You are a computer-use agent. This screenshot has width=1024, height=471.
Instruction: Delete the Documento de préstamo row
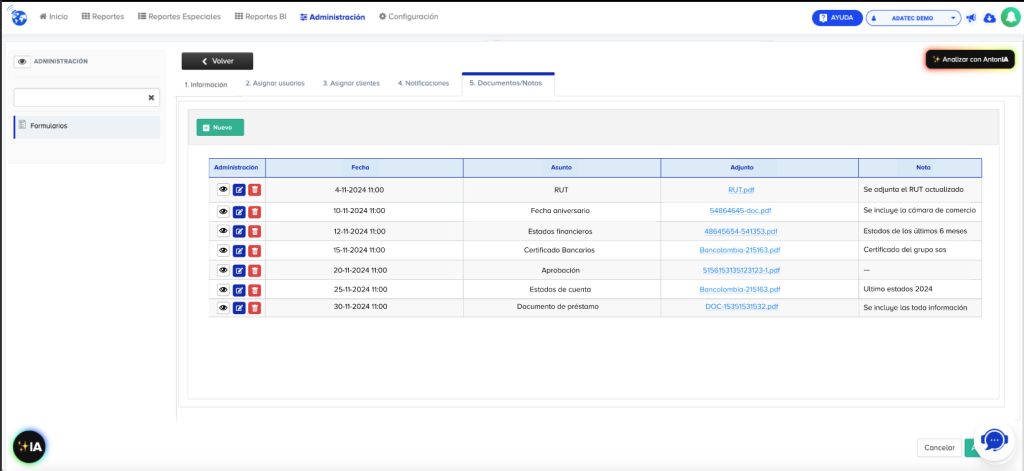pyautogui.click(x=255, y=308)
